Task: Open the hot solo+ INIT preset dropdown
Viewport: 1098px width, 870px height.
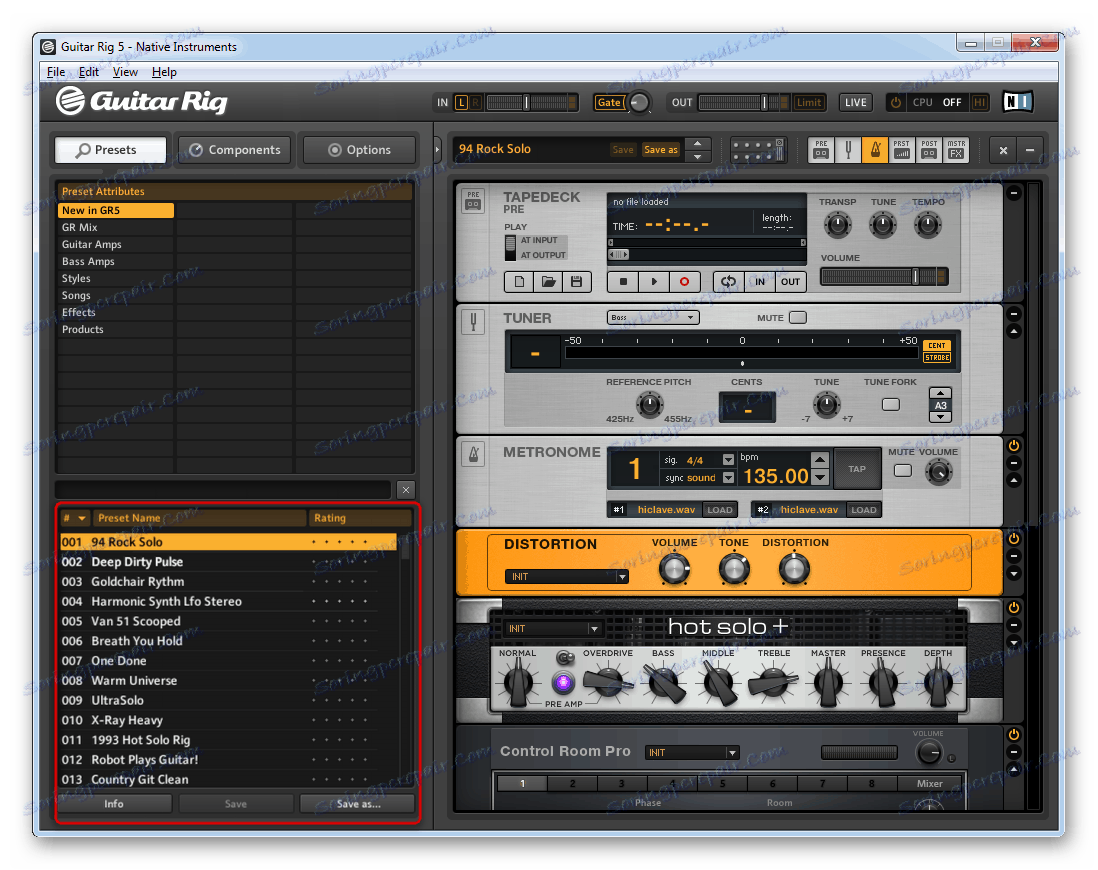Action: 553,628
